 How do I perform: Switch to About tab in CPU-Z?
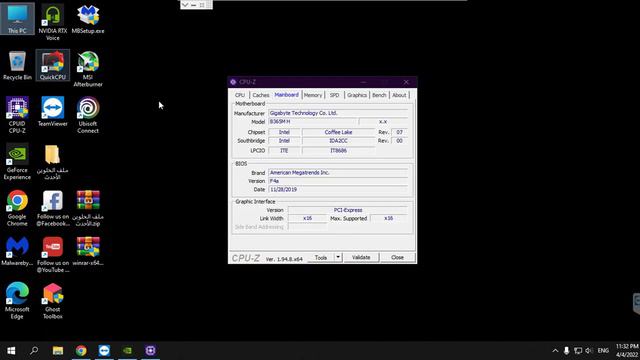tap(399, 95)
